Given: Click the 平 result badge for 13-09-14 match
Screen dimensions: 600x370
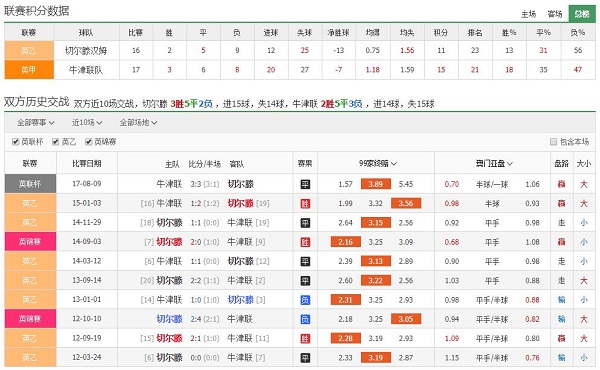Looking at the screenshot, I should click(x=305, y=280).
